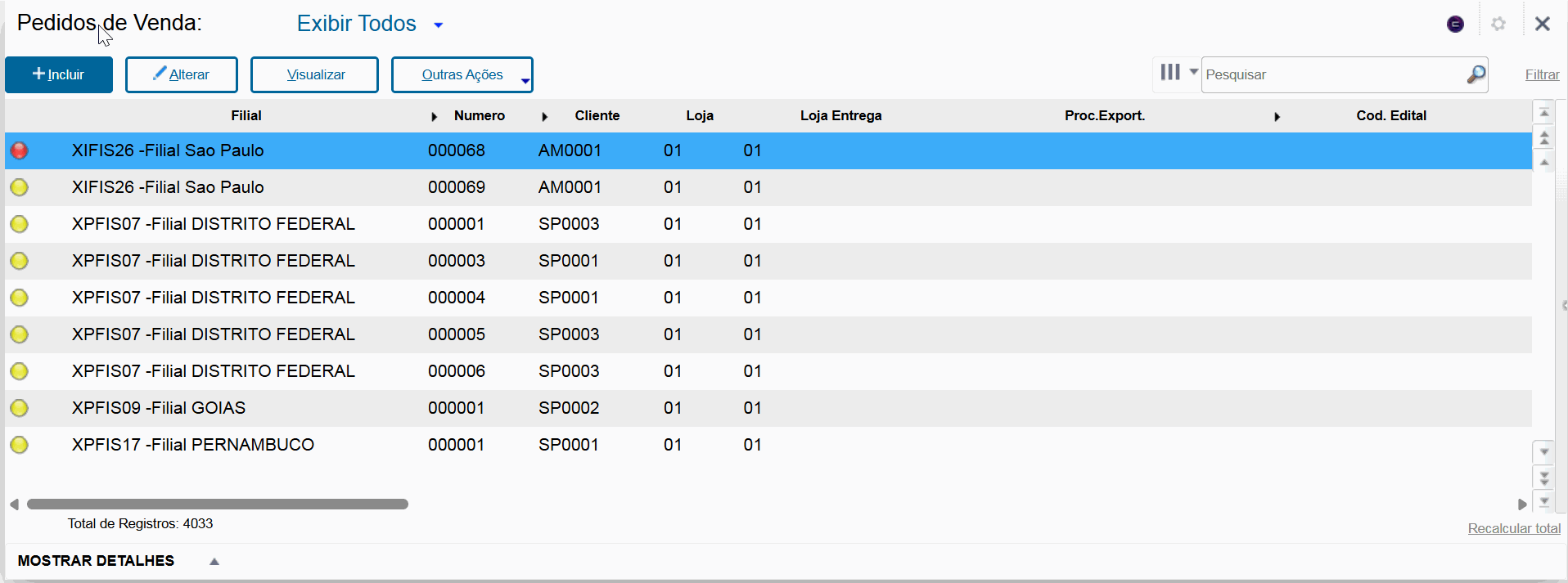Click page up double-arrow scroll icon
This screenshot has width=1568, height=583.
(x=1544, y=138)
